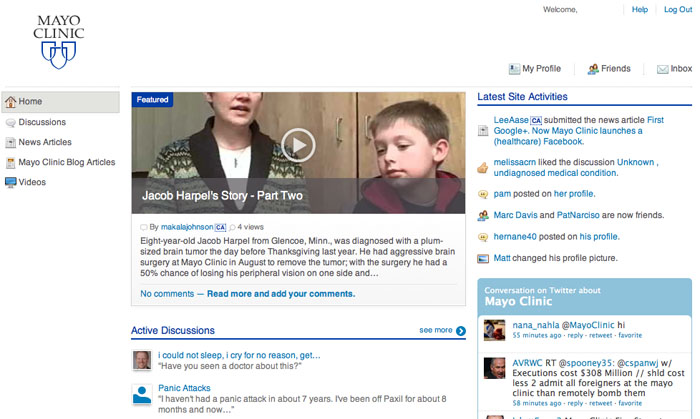Open Matt's profile link
The height and width of the screenshot is (419, 700).
point(502,258)
